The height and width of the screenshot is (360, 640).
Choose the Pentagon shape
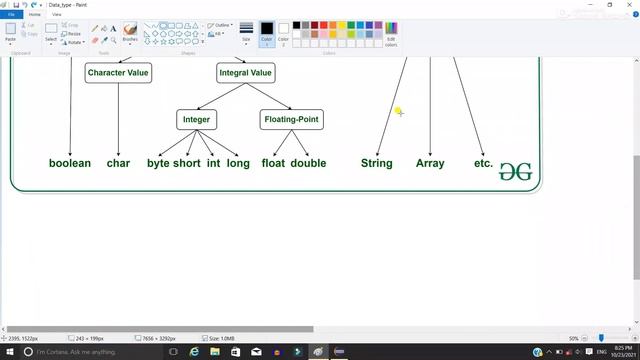point(163,33)
